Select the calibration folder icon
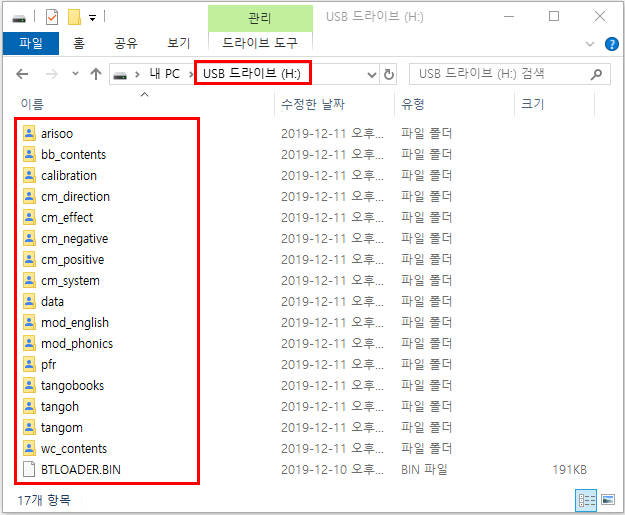The width and height of the screenshot is (625, 515). (29, 175)
